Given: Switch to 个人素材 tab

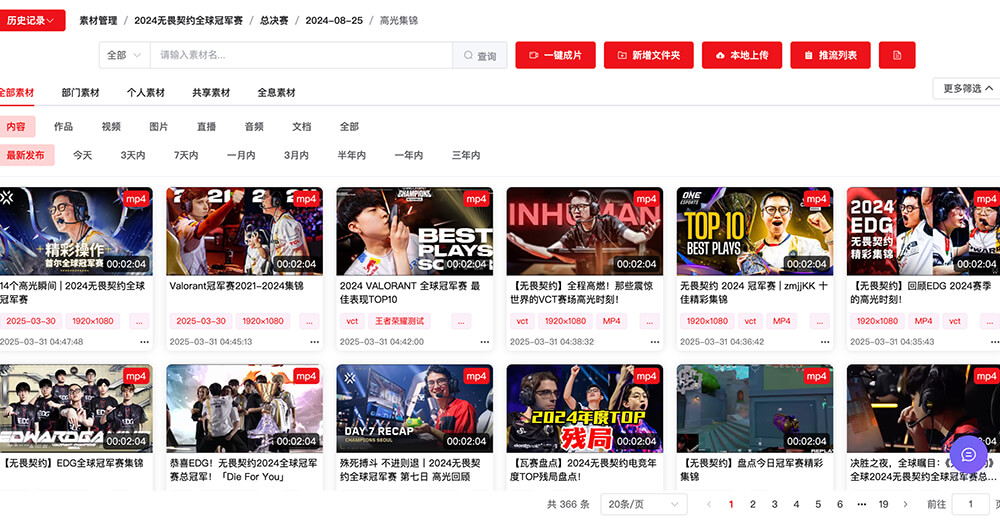Looking at the screenshot, I should point(145,92).
